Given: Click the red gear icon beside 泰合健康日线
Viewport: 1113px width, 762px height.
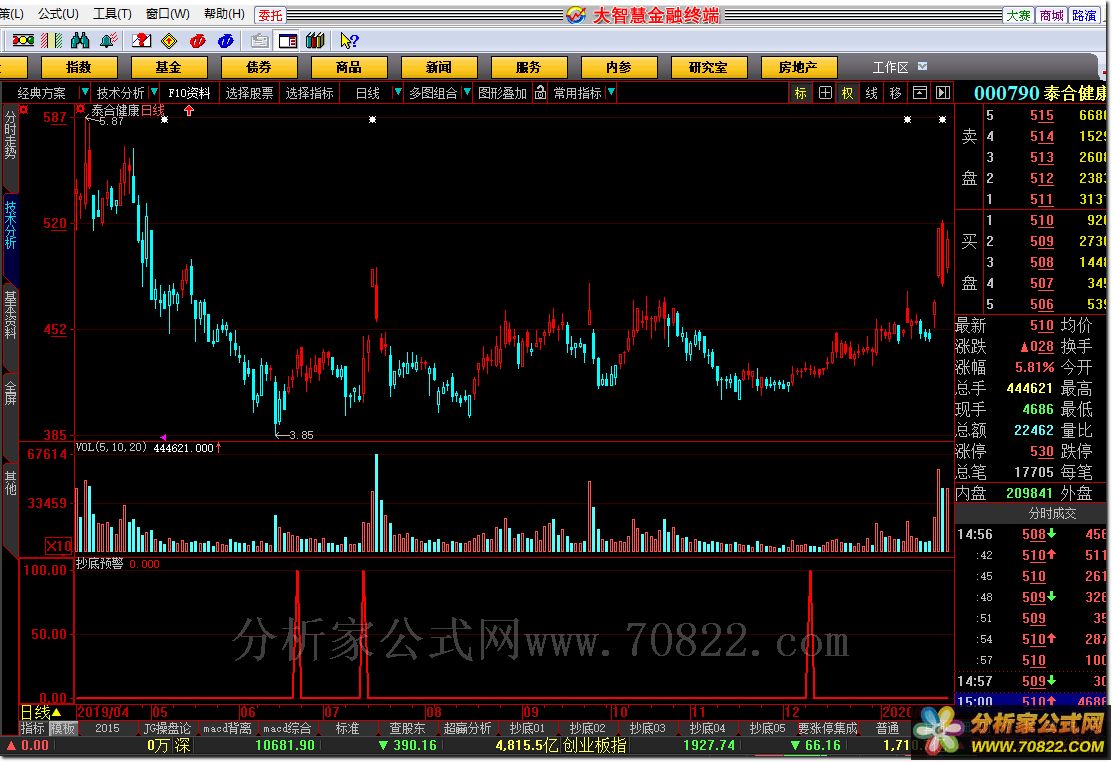Looking at the screenshot, I should (80, 109).
